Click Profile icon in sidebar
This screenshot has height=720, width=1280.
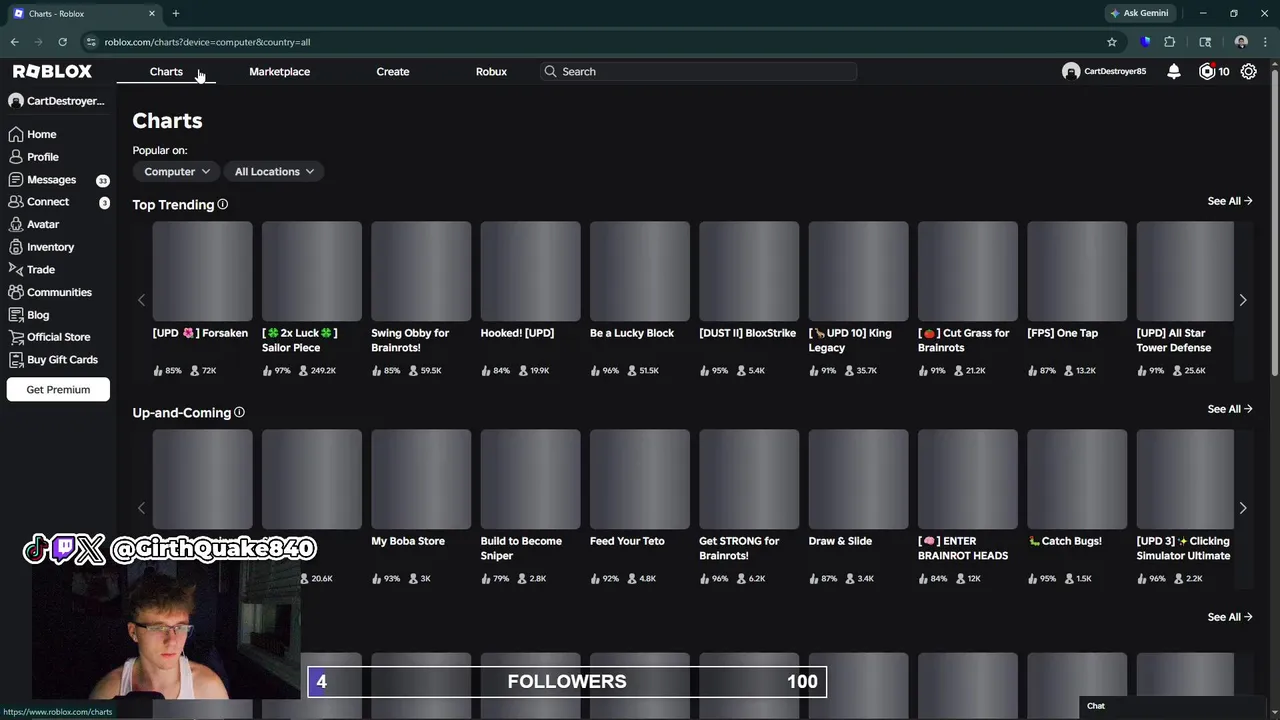16,157
